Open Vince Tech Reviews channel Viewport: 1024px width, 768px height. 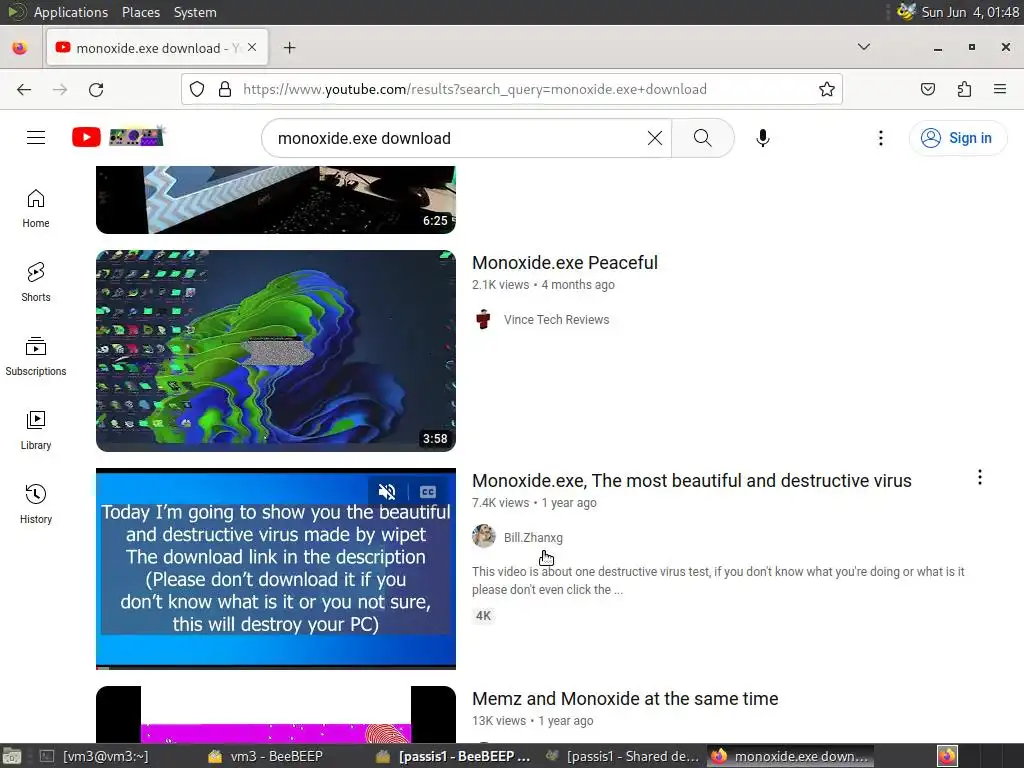[x=556, y=319]
